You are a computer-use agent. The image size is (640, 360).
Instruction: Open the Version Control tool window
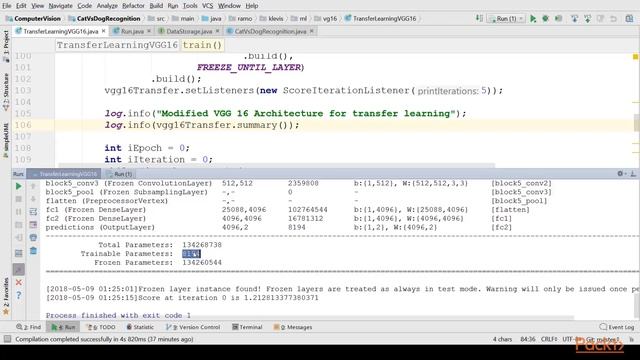[193, 327]
